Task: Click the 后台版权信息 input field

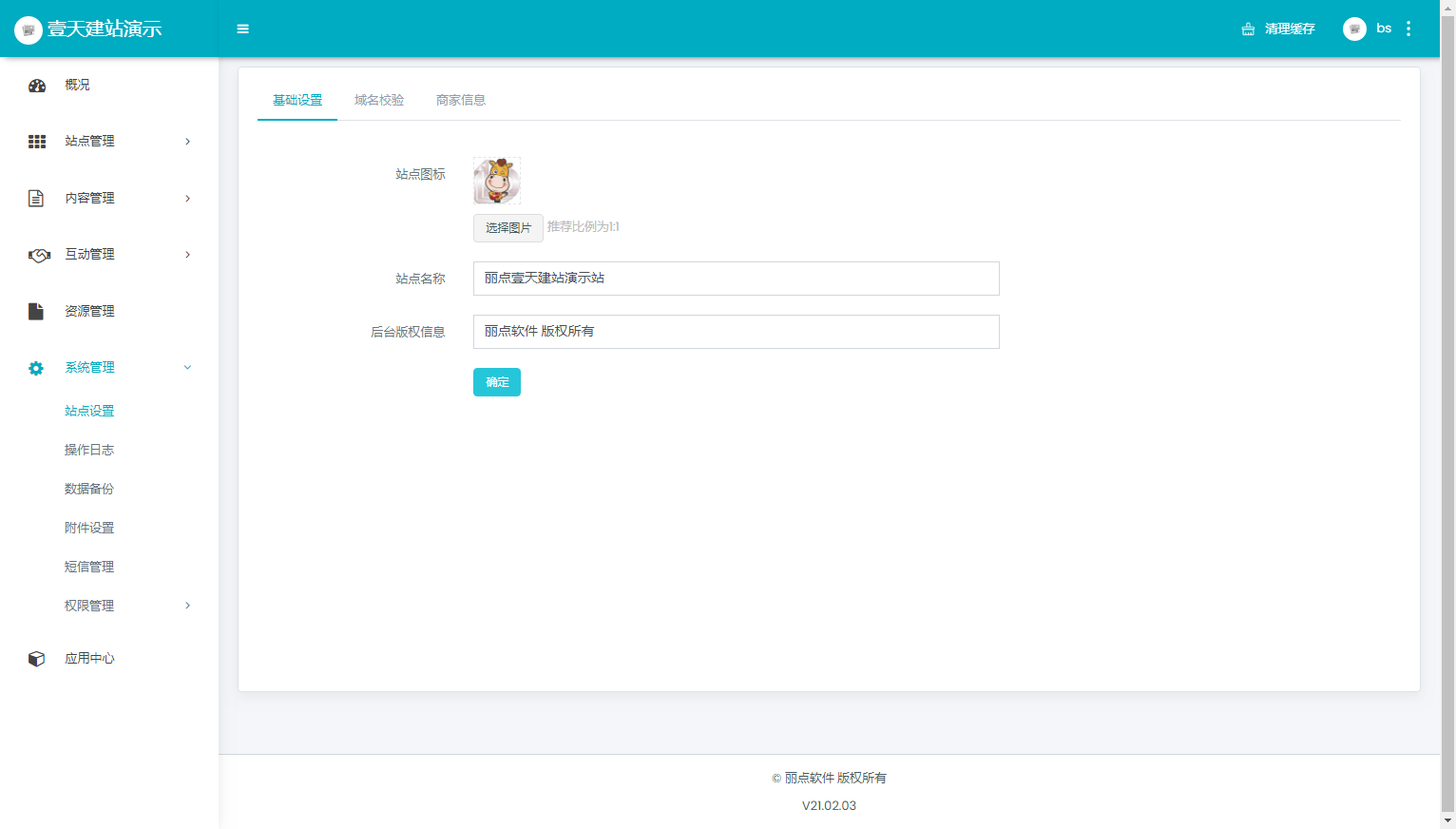Action: click(x=737, y=332)
